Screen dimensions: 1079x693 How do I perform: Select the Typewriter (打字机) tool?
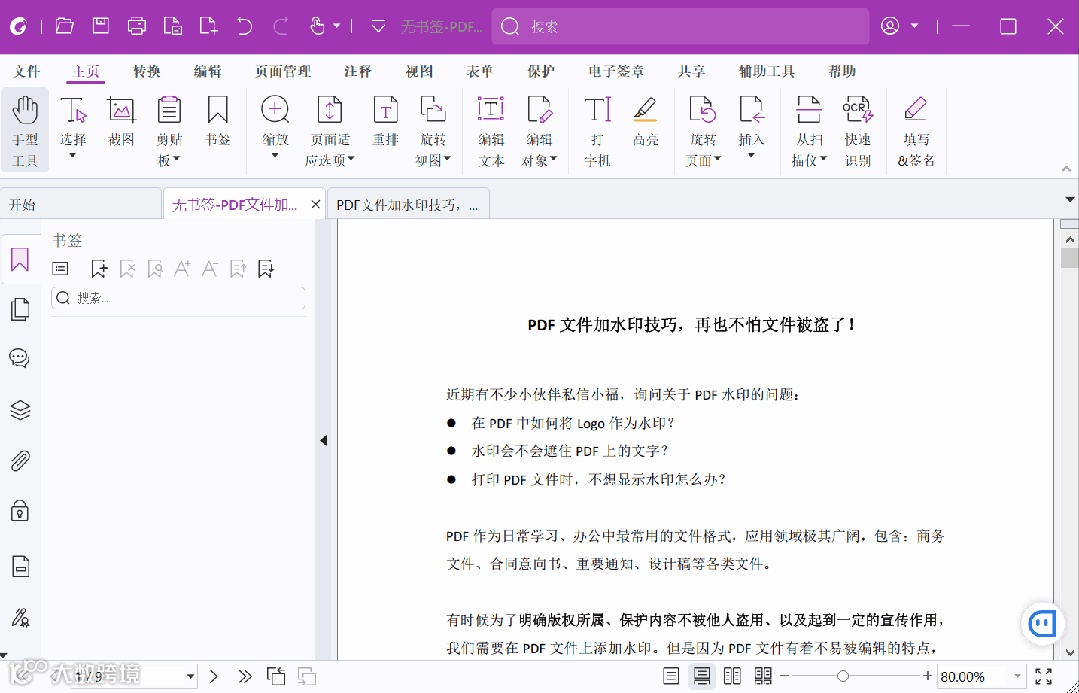click(x=597, y=130)
